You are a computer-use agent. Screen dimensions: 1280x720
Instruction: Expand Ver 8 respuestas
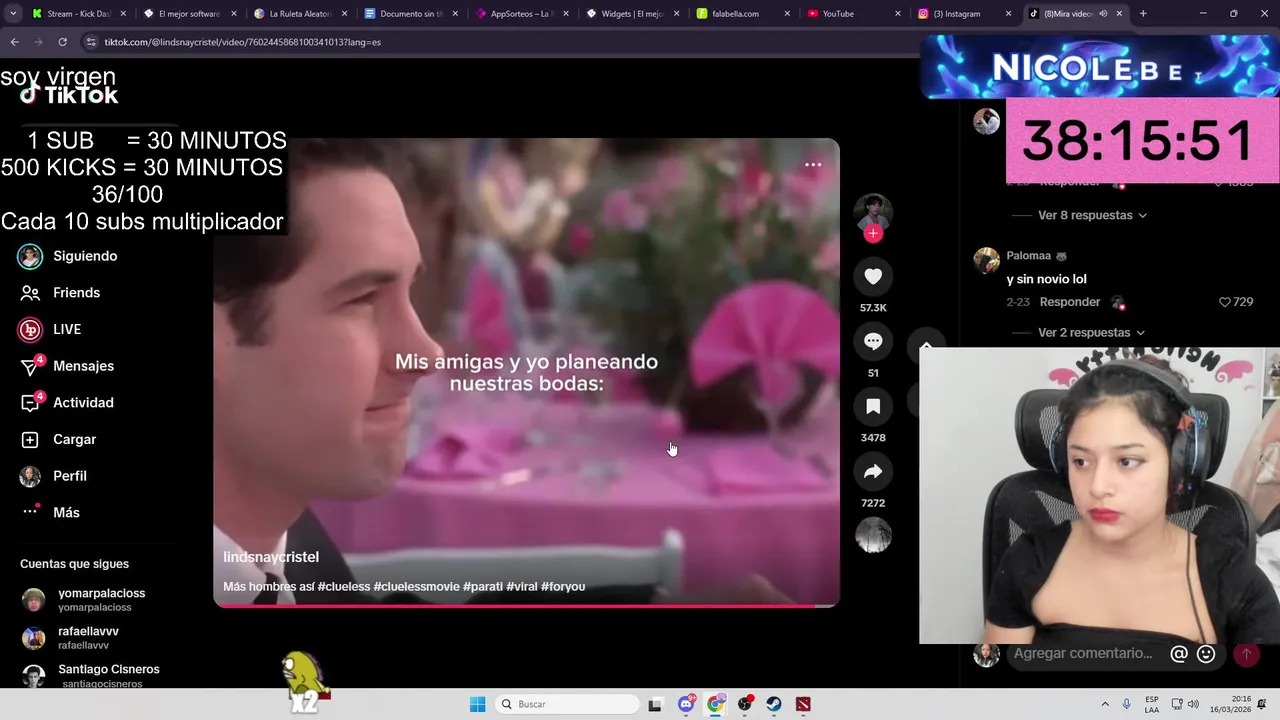1092,215
